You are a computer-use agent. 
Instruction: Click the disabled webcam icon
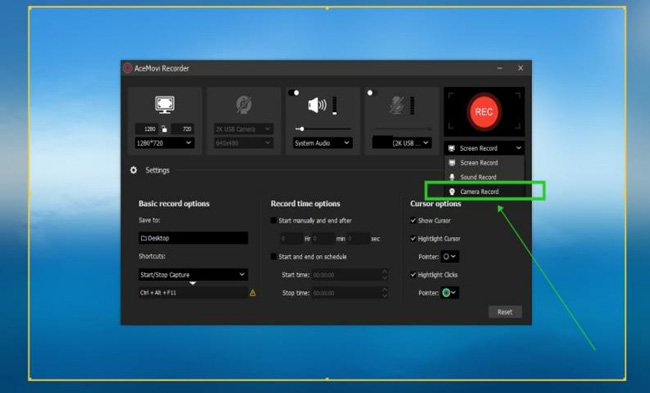(244, 105)
